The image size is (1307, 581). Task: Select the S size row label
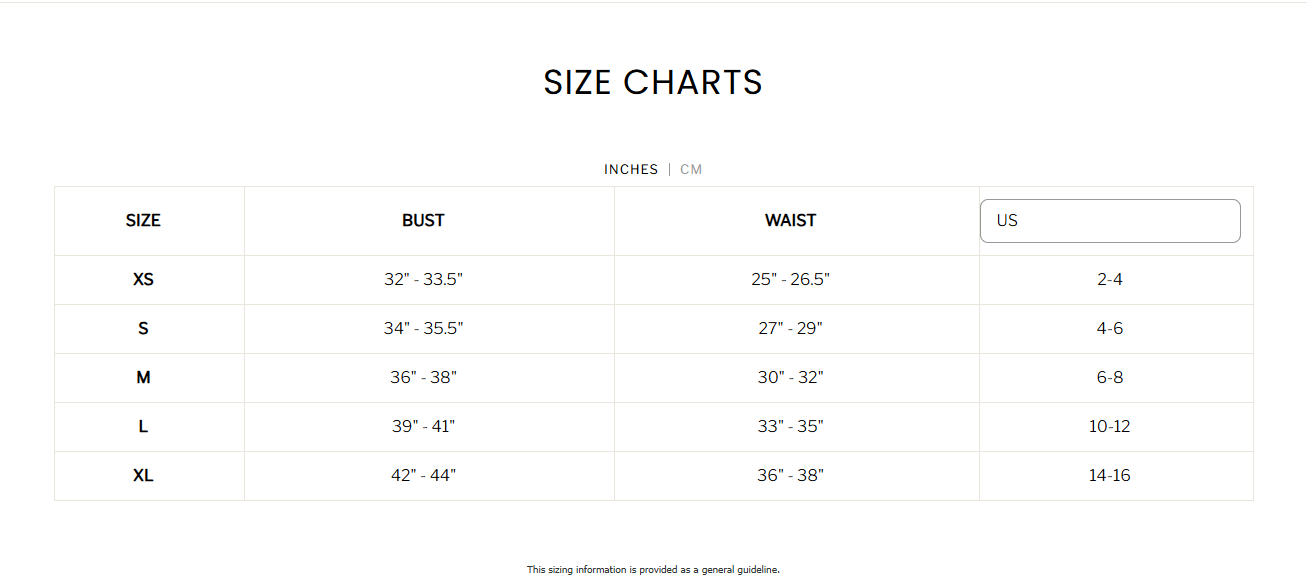[143, 328]
